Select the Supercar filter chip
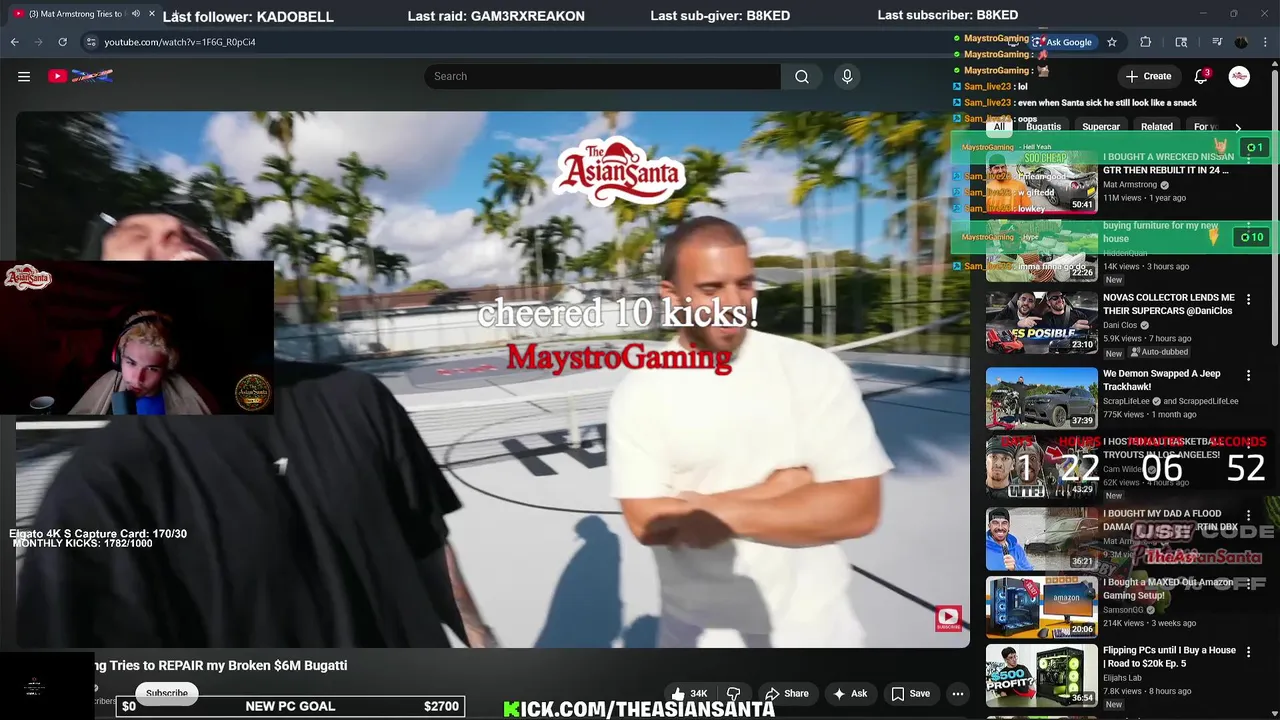The height and width of the screenshot is (720, 1280). point(1101,127)
